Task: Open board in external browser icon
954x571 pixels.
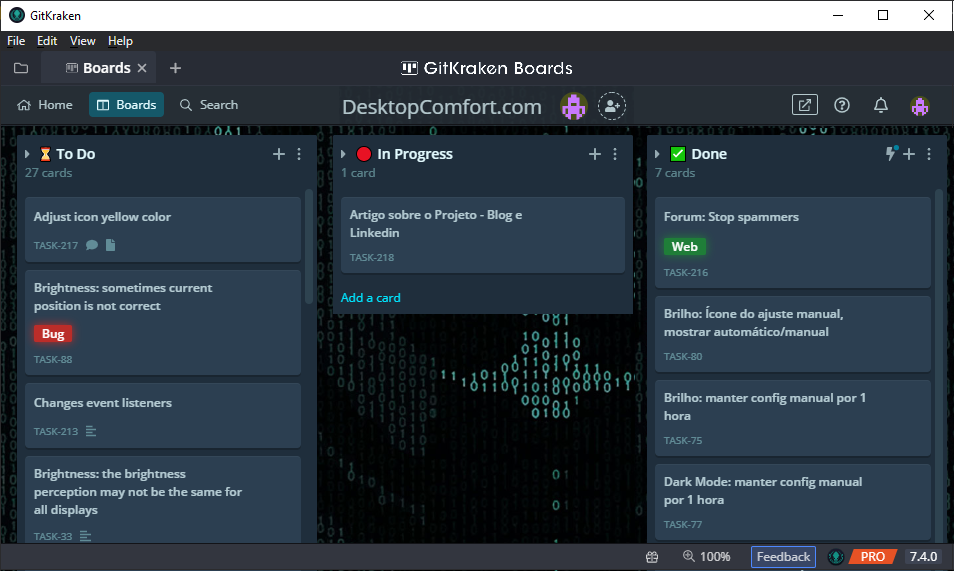Action: point(804,105)
